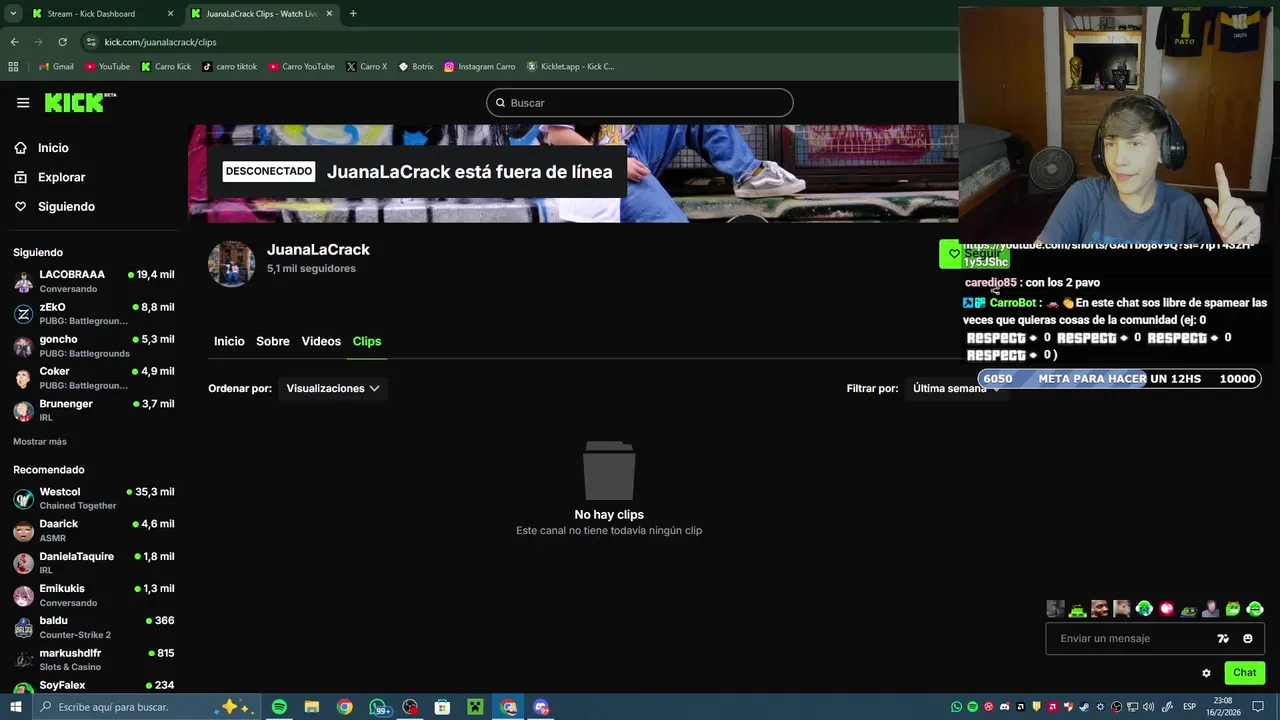Close the Stream - Kick Dashboard tab
The width and height of the screenshot is (1280, 720).
pyautogui.click(x=170, y=14)
